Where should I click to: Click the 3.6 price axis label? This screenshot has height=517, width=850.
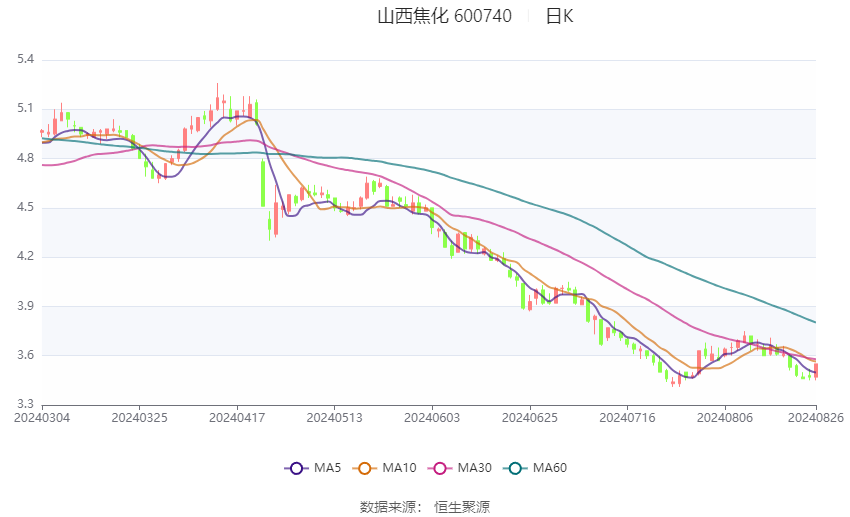(x=25, y=356)
